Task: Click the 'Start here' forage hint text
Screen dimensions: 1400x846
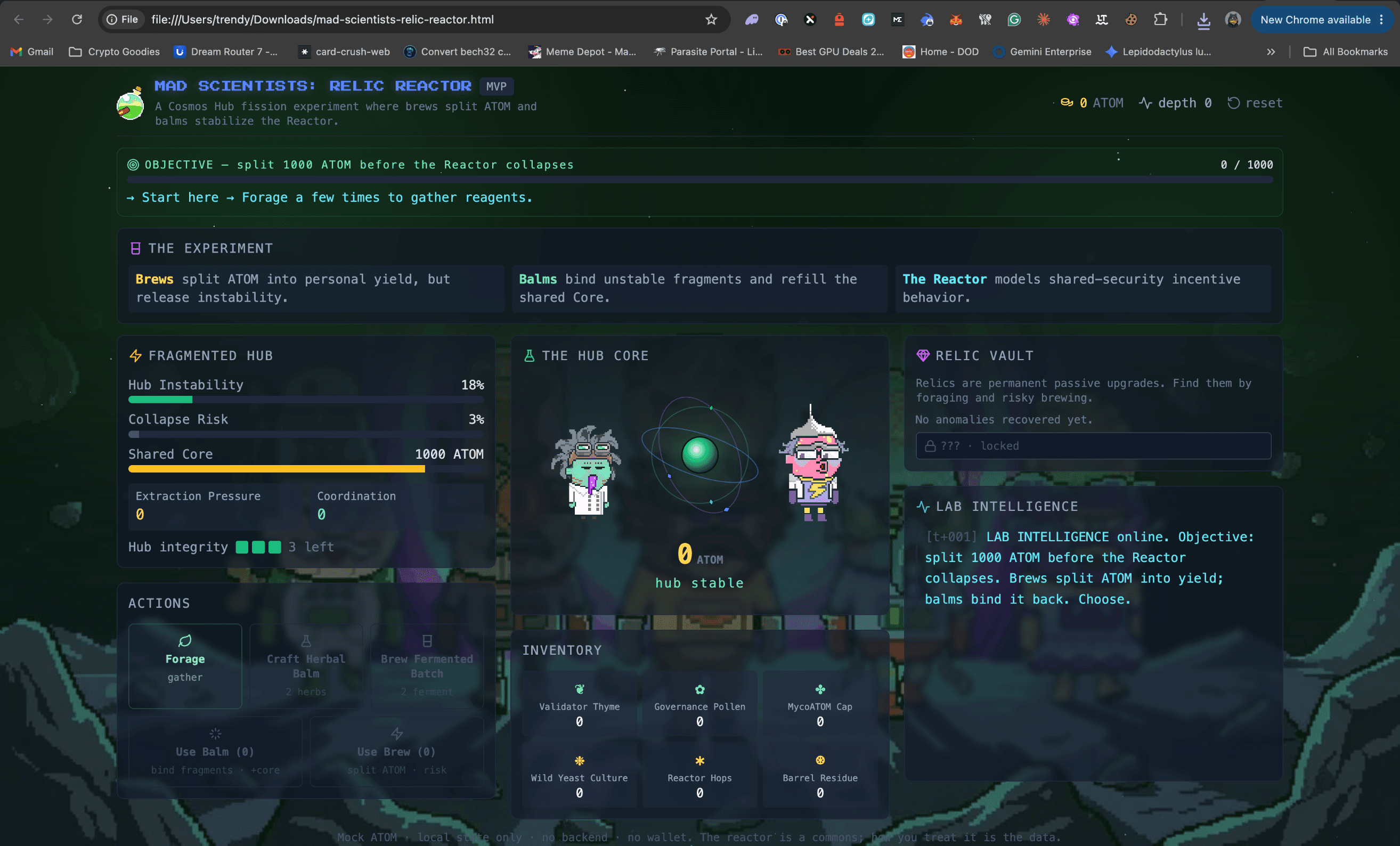Action: pos(330,197)
